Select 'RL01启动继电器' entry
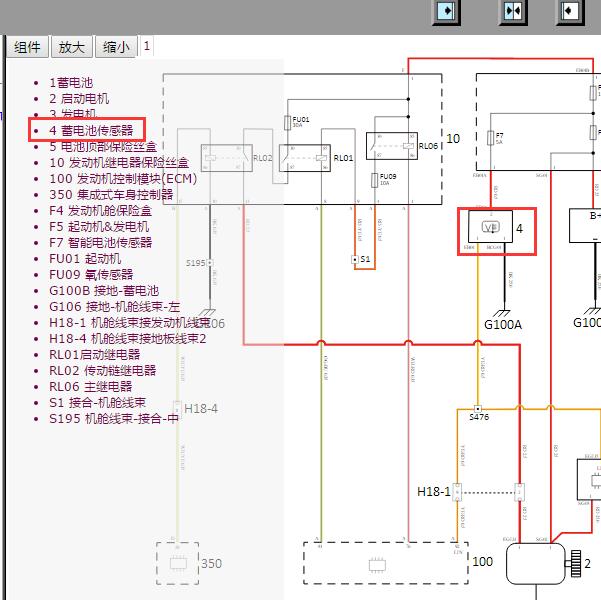Image resolution: width=601 pixels, height=600 pixels. click(x=95, y=355)
